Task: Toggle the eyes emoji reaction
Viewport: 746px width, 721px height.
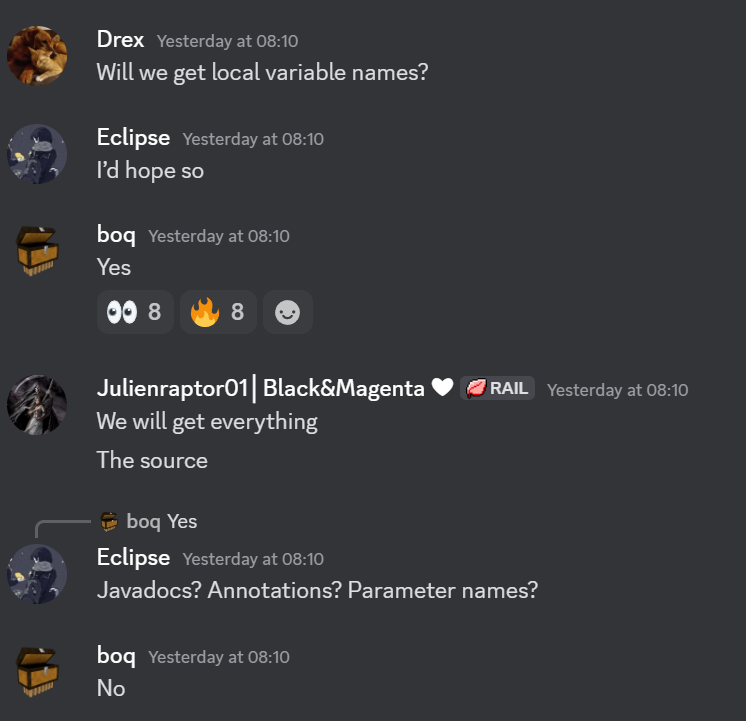Action: pyautogui.click(x=135, y=312)
